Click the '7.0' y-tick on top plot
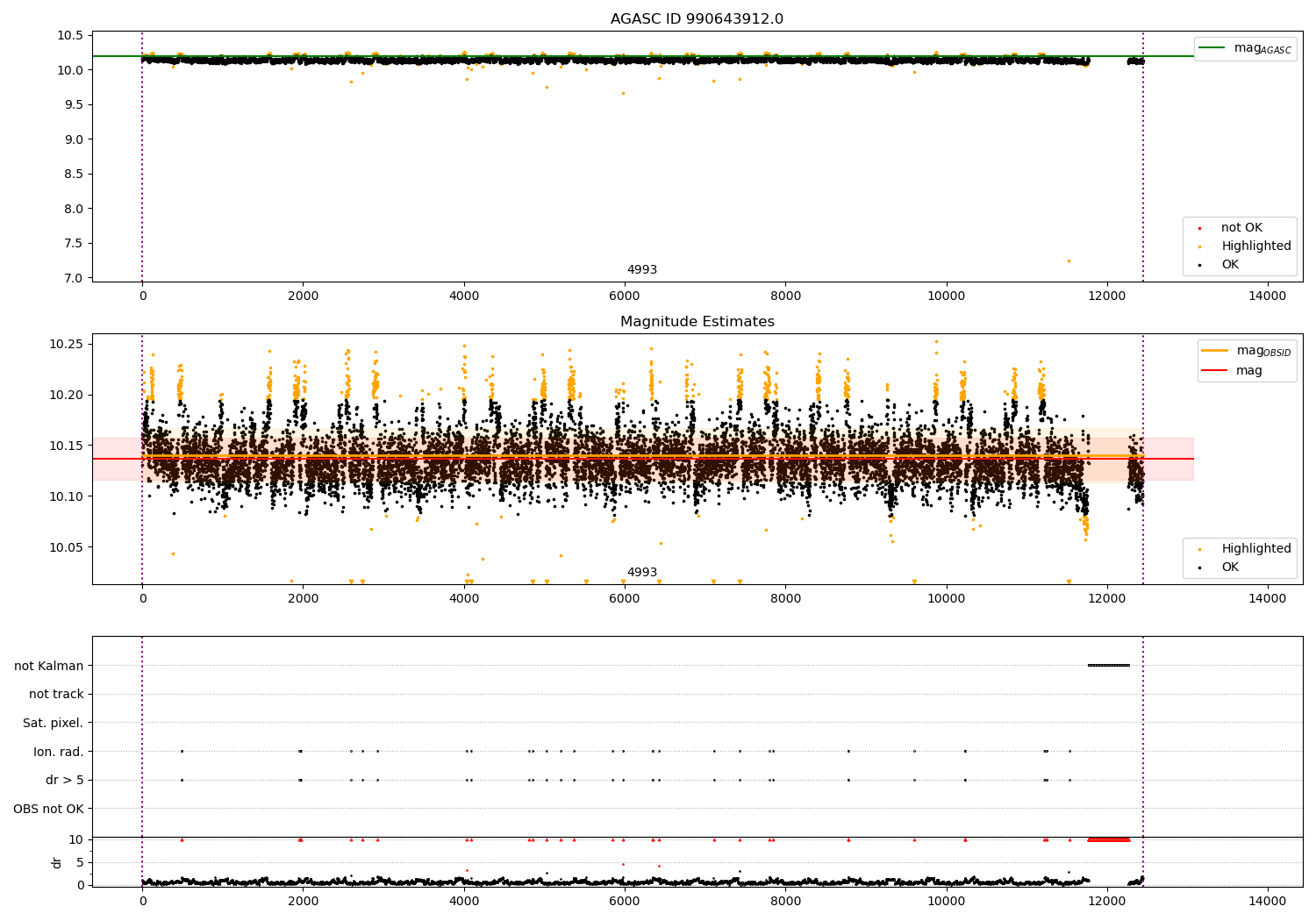The image size is (1316, 921). click(74, 279)
